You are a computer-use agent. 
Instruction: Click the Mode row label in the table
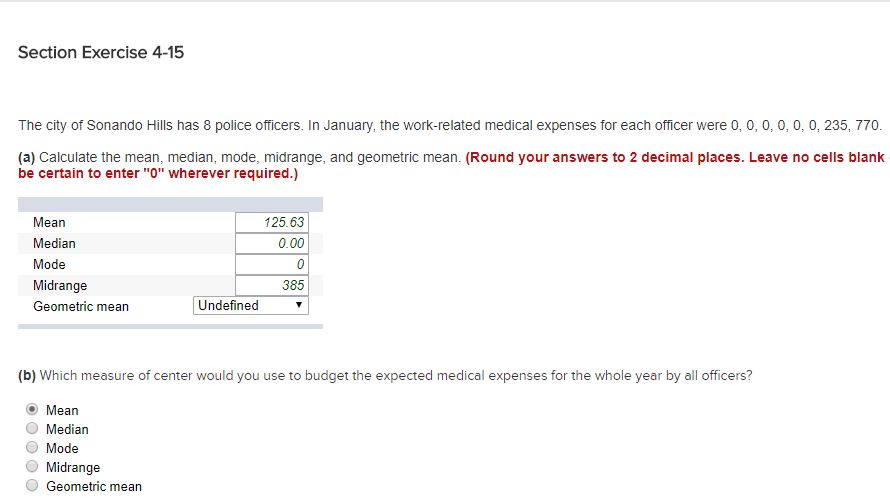pos(49,264)
